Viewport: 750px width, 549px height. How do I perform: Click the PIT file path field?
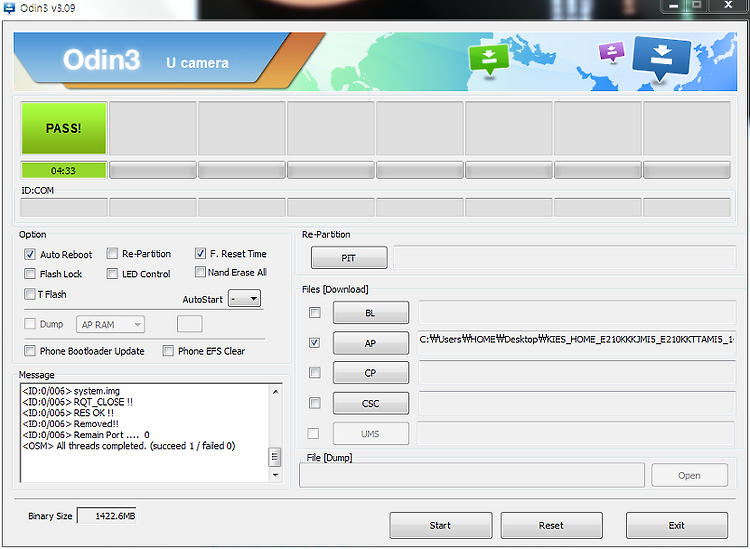click(564, 258)
